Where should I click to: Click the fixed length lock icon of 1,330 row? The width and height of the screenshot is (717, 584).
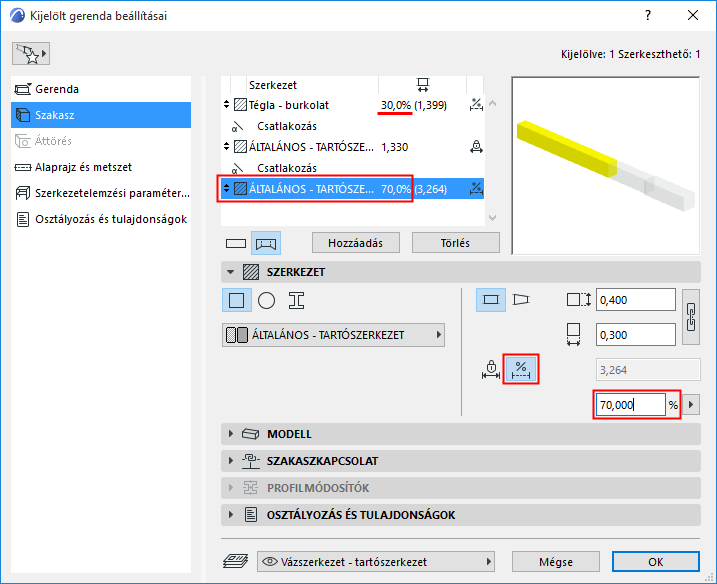476,147
